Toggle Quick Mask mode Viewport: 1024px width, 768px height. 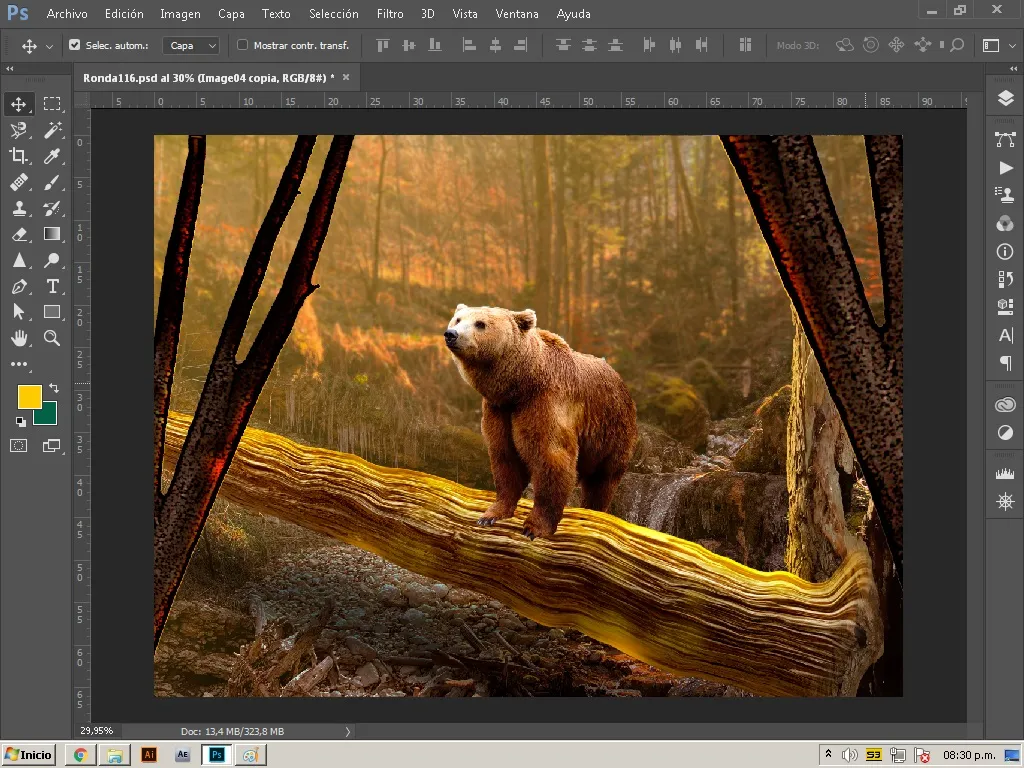[x=18, y=445]
